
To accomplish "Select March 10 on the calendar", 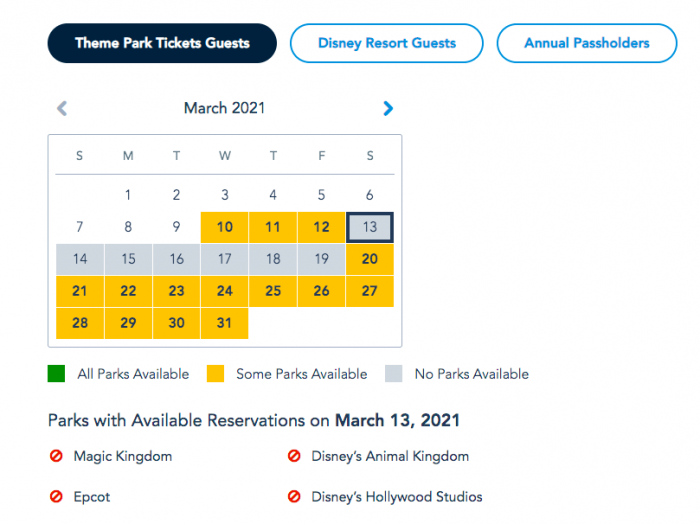I will [x=225, y=227].
